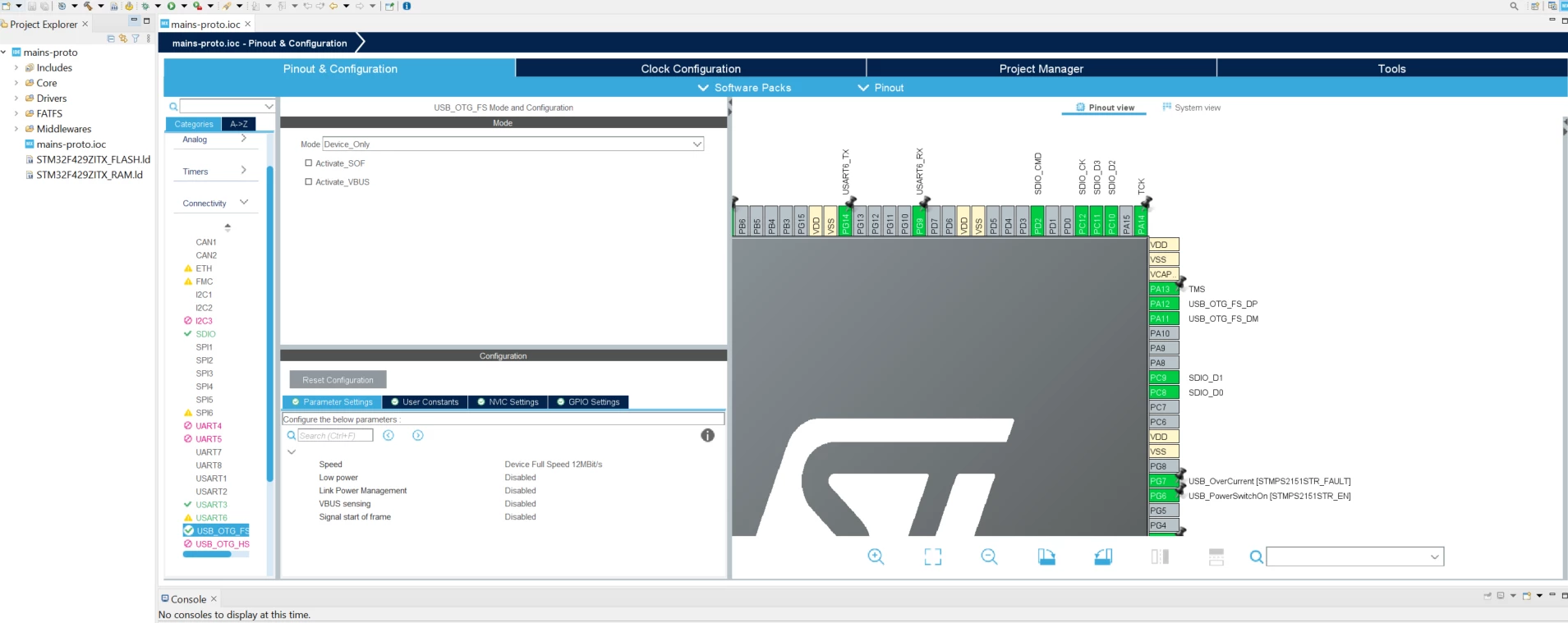Screen dimensions: 1568x623
Task: Click the VBUS sensing Disabled value
Action: click(x=520, y=504)
